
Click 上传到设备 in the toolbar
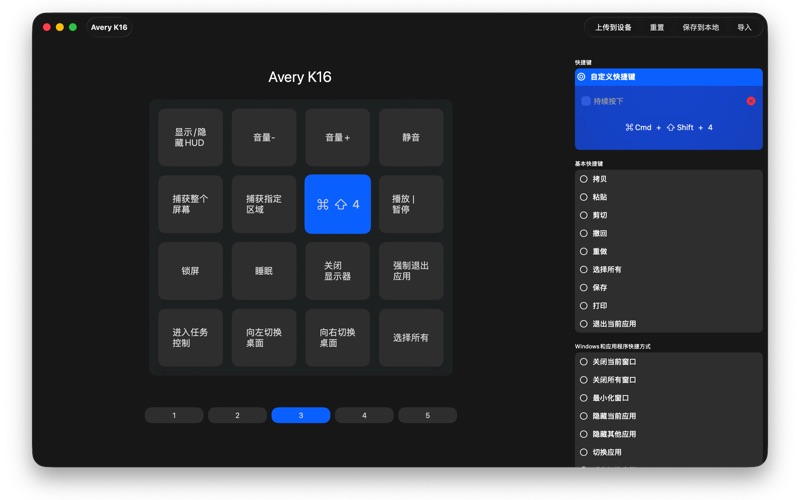(x=613, y=28)
